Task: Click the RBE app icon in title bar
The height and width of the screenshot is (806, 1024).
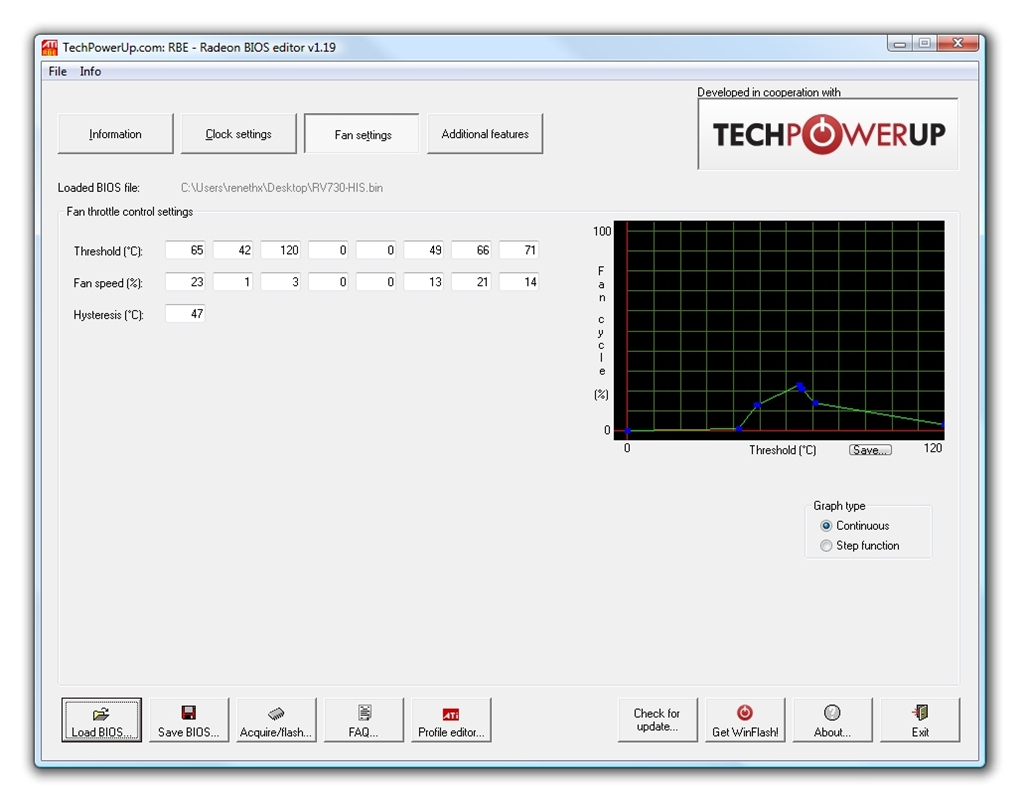Action: coord(50,47)
